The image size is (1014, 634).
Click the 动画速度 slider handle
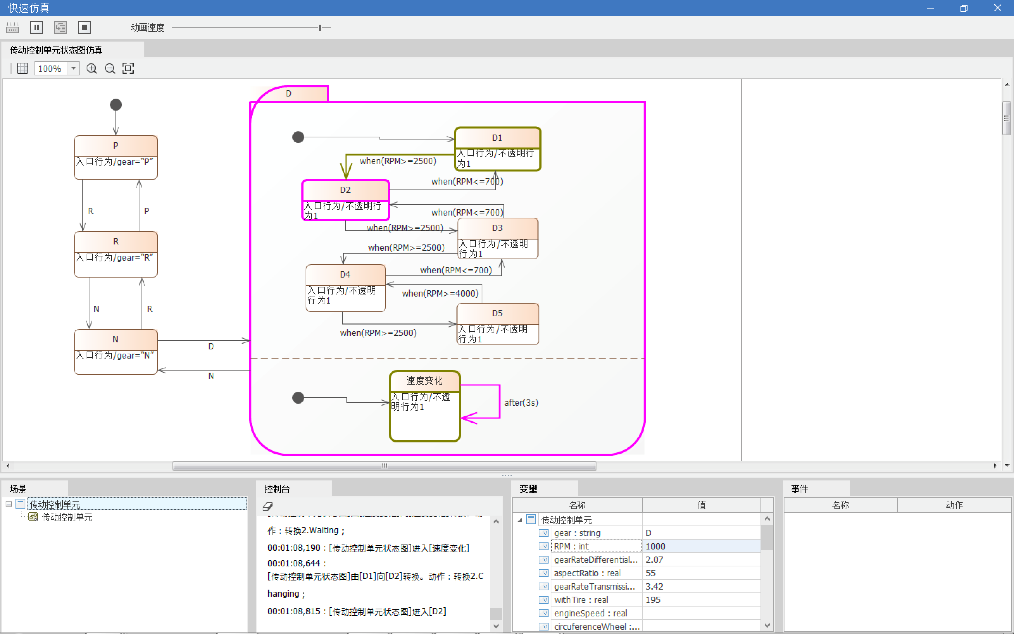[320, 28]
